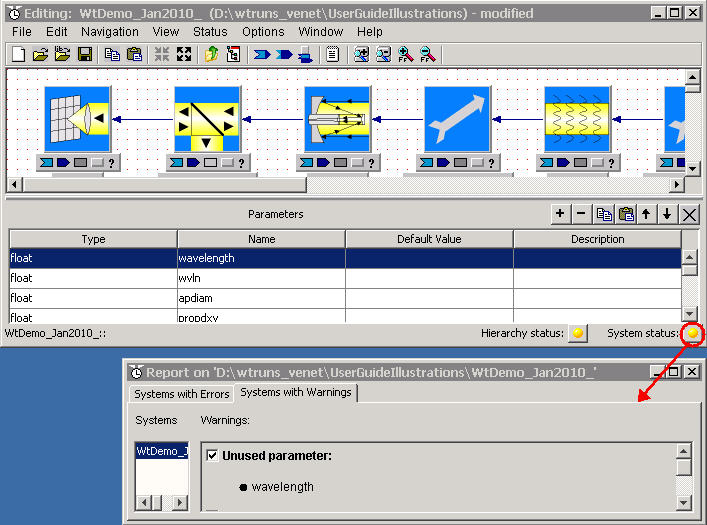Open the Edit menu
Screen dimensions: 707x525
tap(56, 32)
